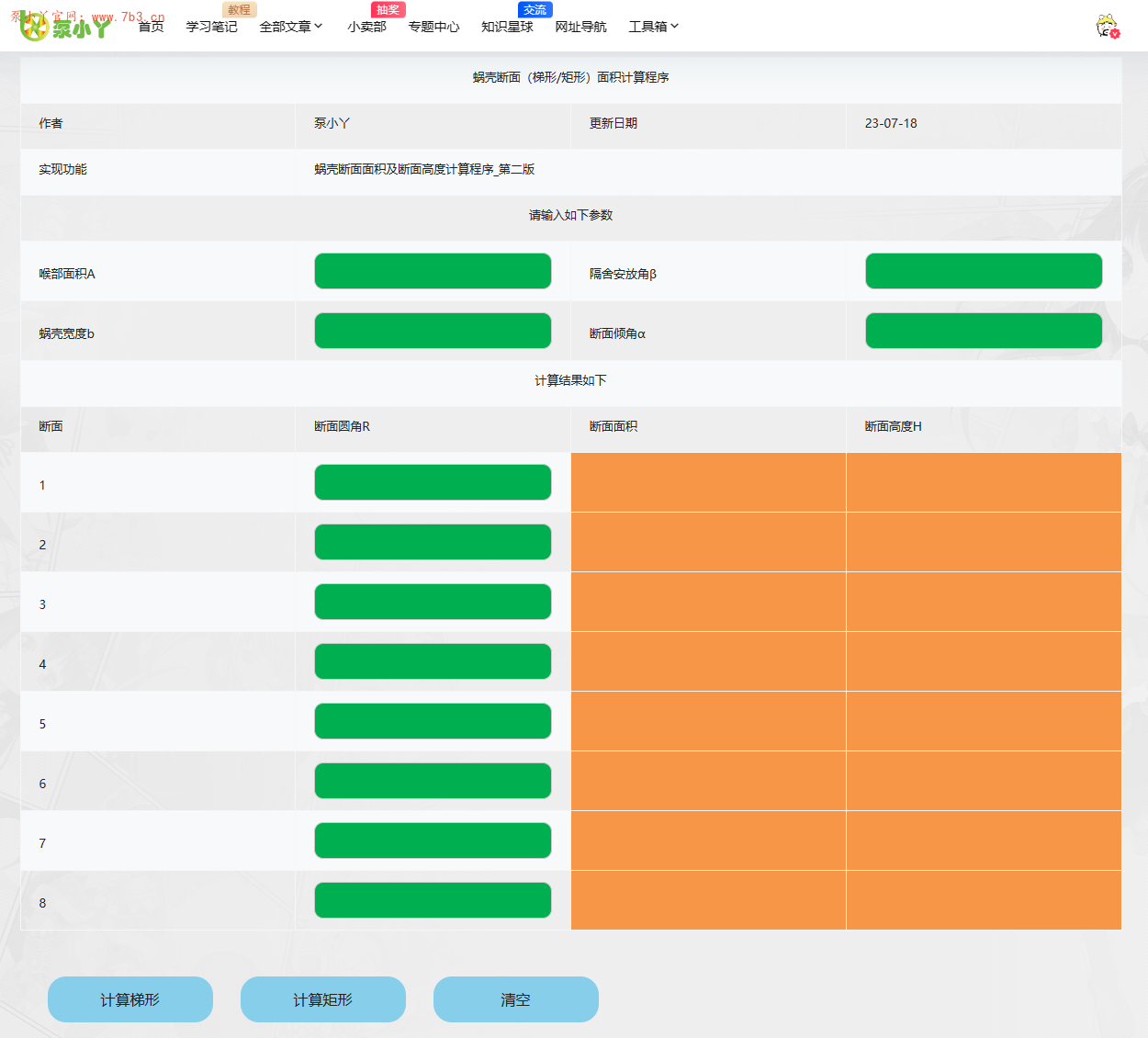
Task: Expand the 全部文章 dropdown
Action: 291,27
